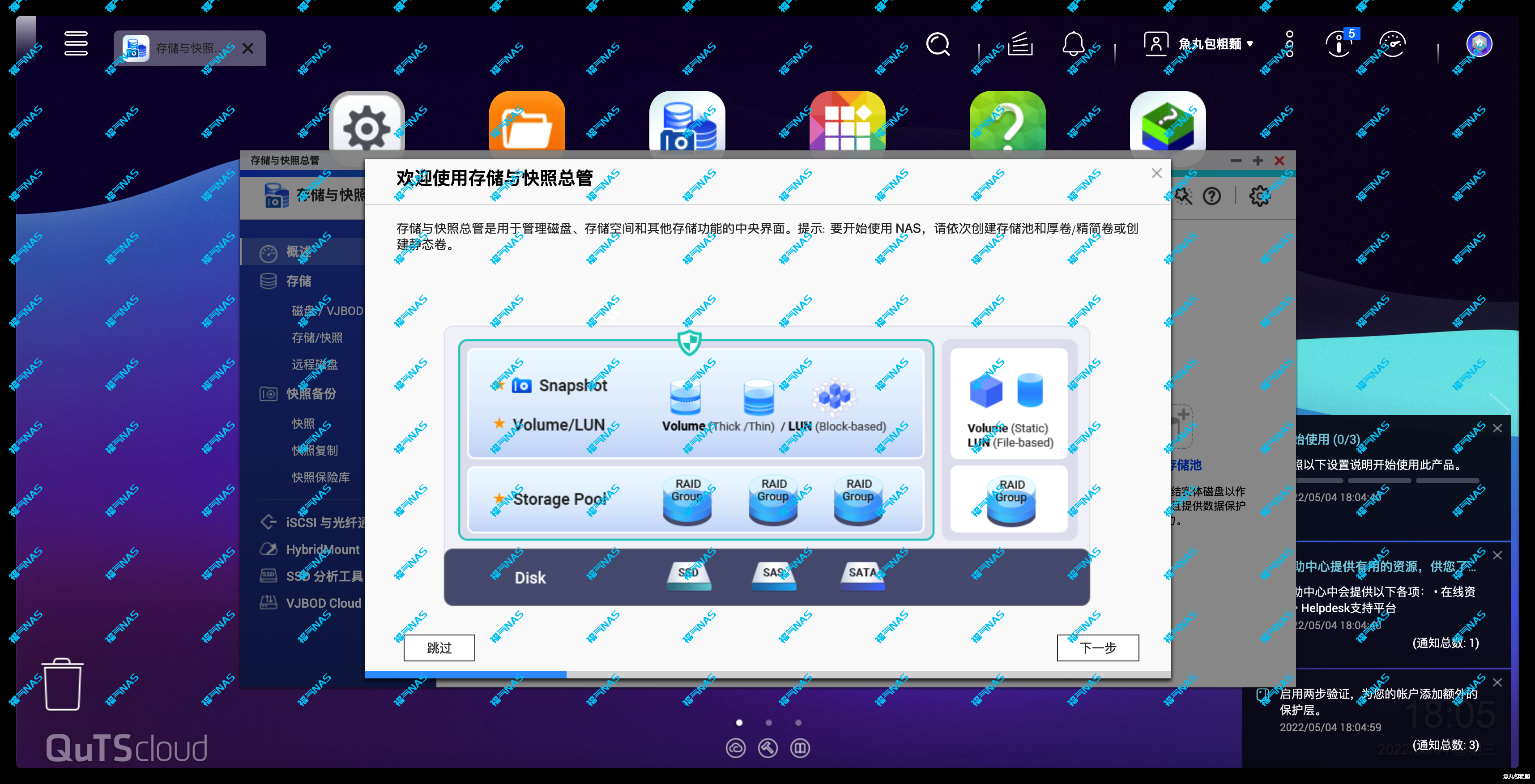Image resolution: width=1535 pixels, height=784 pixels.
Task: Open 快照复制 sidebar item
Action: click(x=315, y=450)
